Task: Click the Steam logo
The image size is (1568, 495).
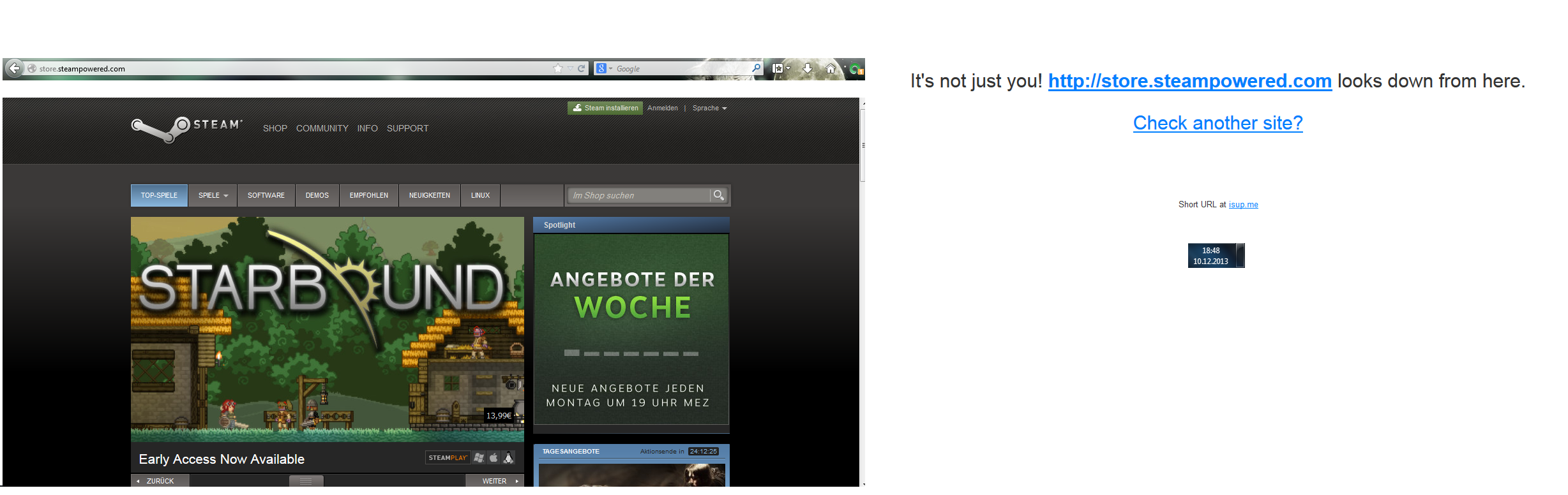Action: pyautogui.click(x=186, y=129)
